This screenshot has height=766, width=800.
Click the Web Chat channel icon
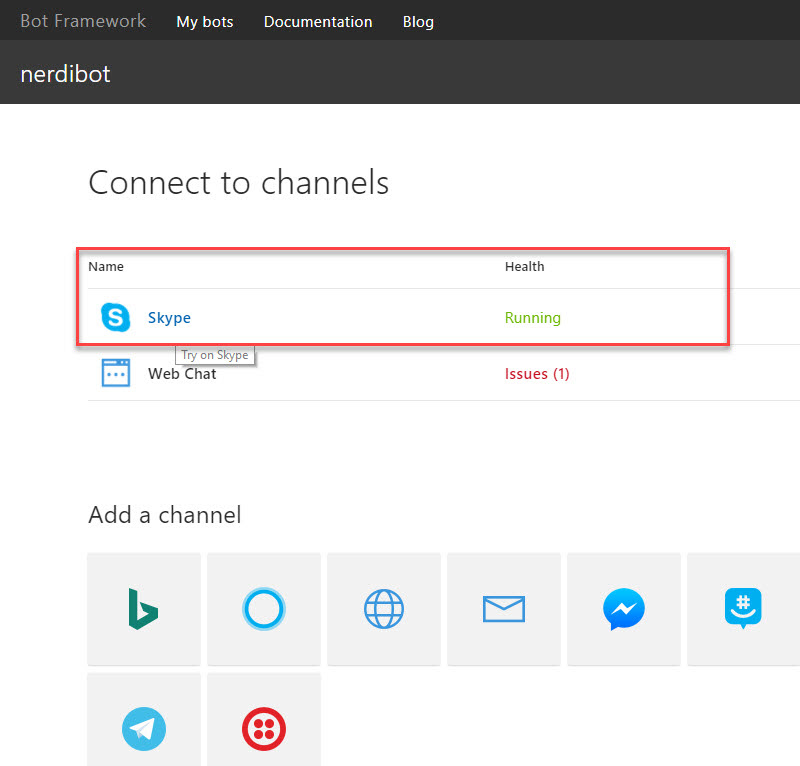pyautogui.click(x=116, y=373)
